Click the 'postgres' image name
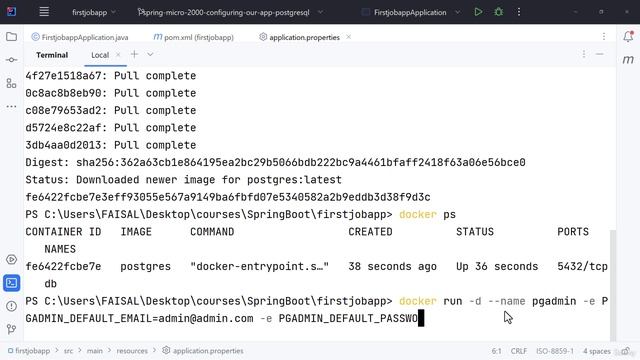640x360 pixels. pyautogui.click(x=146, y=267)
